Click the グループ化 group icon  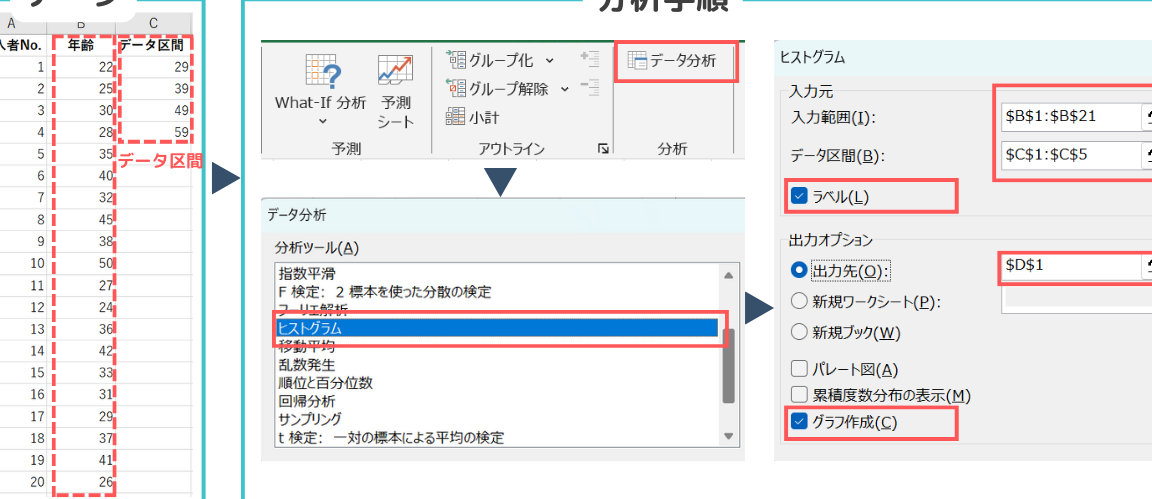(x=457, y=60)
